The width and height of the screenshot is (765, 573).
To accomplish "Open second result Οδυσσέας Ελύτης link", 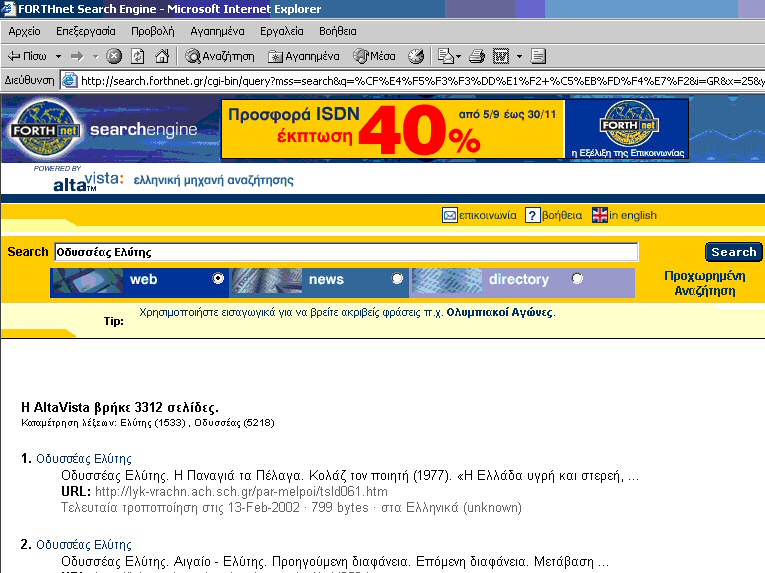I will (x=84, y=545).
